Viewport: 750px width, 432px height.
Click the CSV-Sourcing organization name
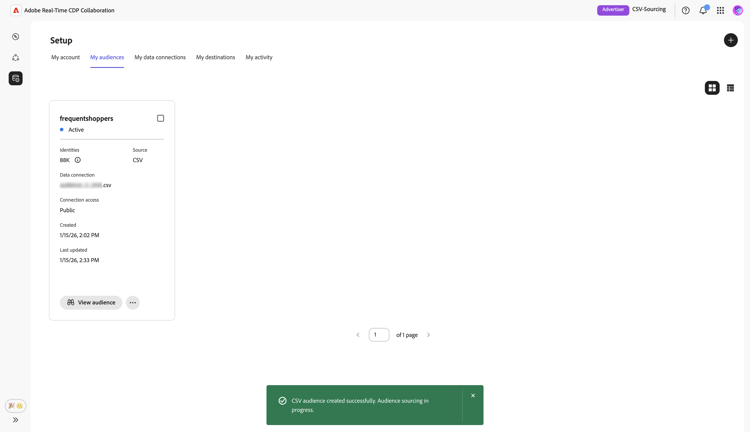coord(649,10)
